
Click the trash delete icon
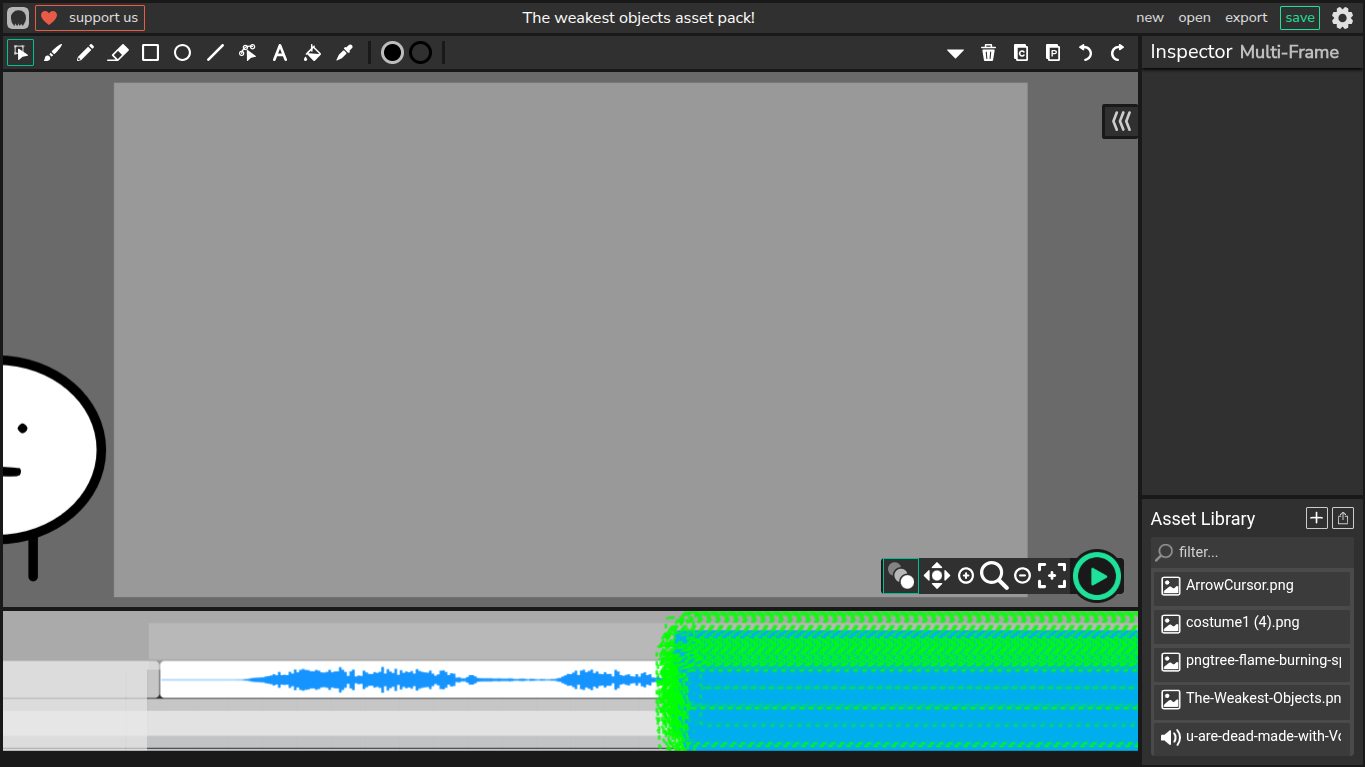988,53
